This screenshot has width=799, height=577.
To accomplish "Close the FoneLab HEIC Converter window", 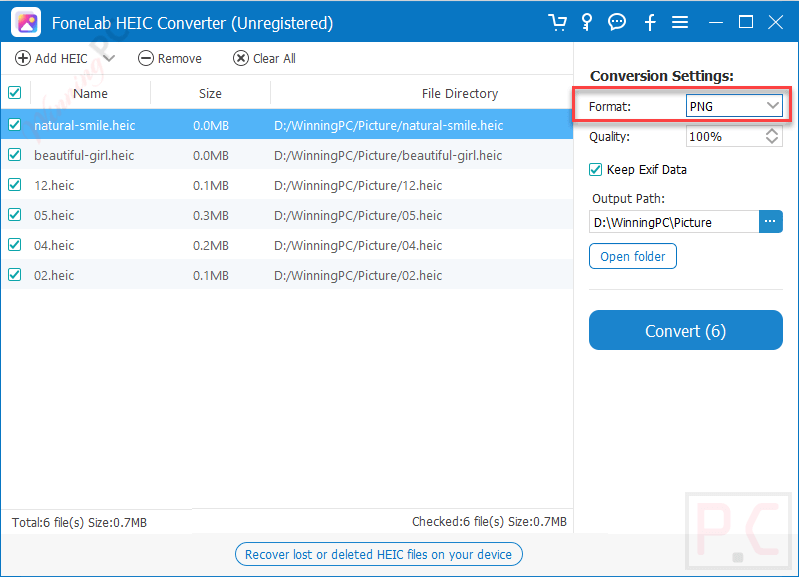I will tap(776, 22).
